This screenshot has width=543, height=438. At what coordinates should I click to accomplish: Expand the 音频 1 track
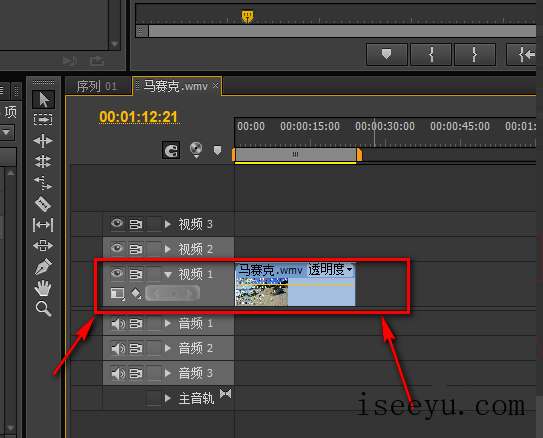(x=168, y=324)
